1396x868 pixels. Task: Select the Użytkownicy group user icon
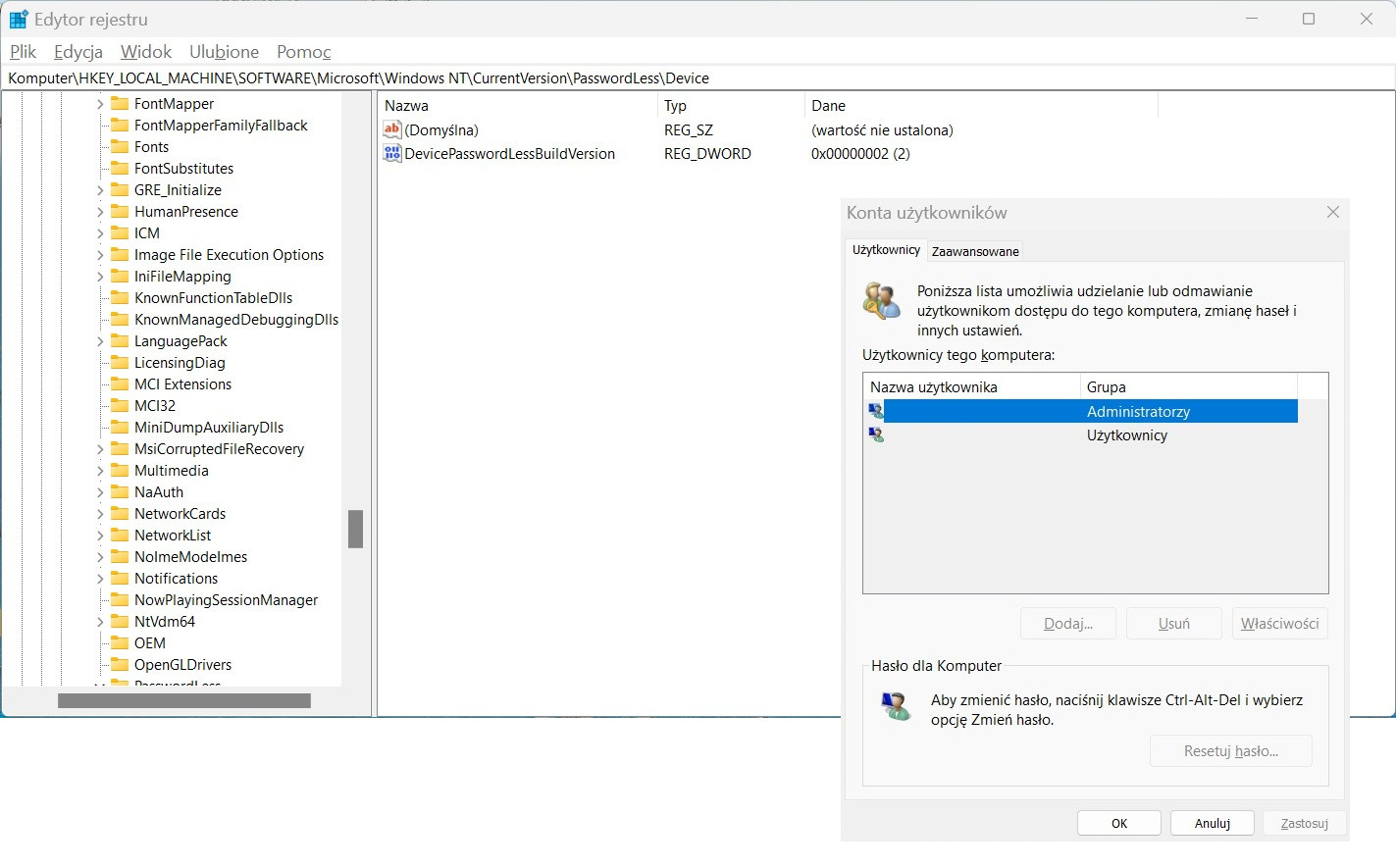876,434
